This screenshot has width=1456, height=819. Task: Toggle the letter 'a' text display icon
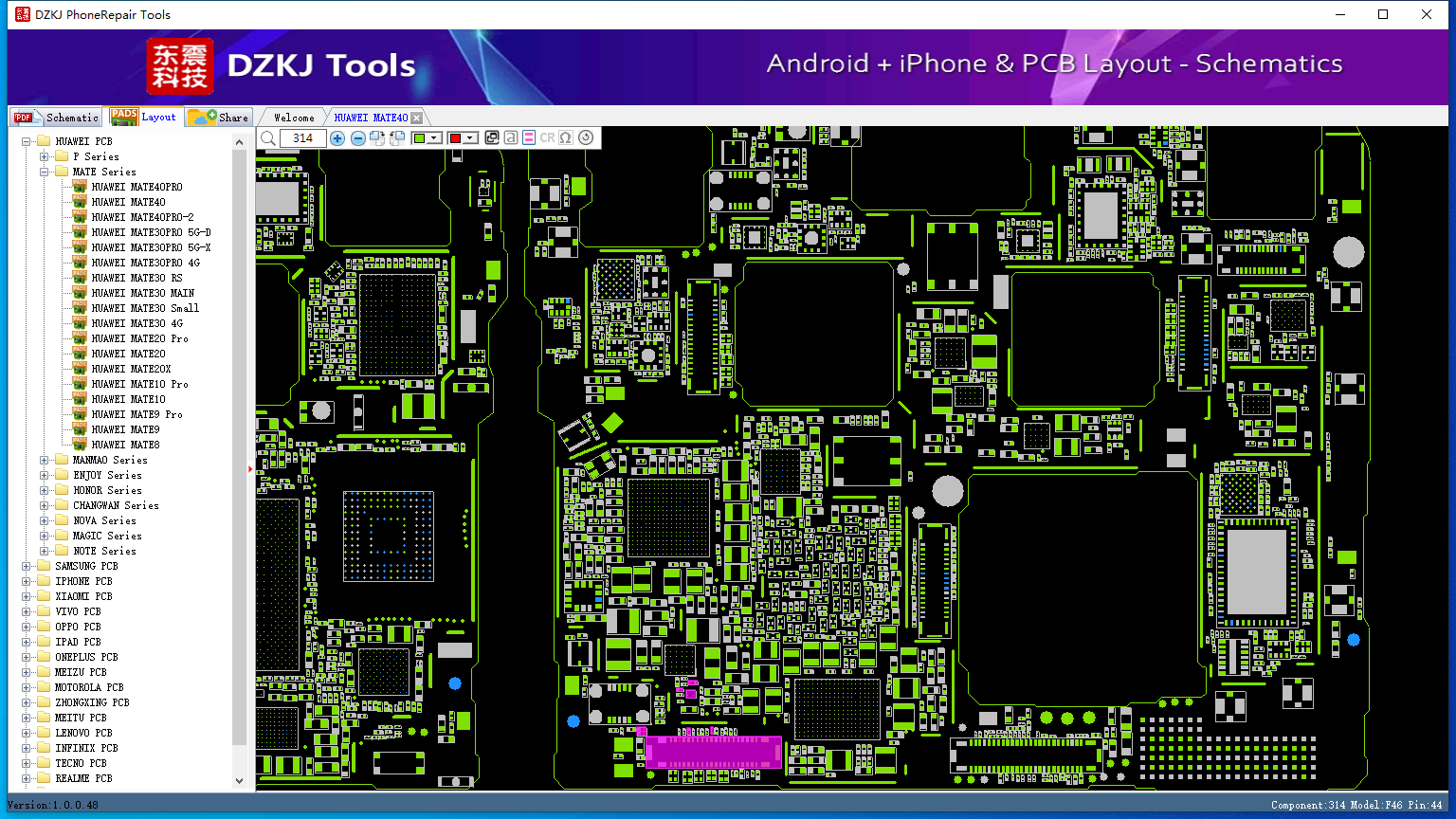[510, 138]
